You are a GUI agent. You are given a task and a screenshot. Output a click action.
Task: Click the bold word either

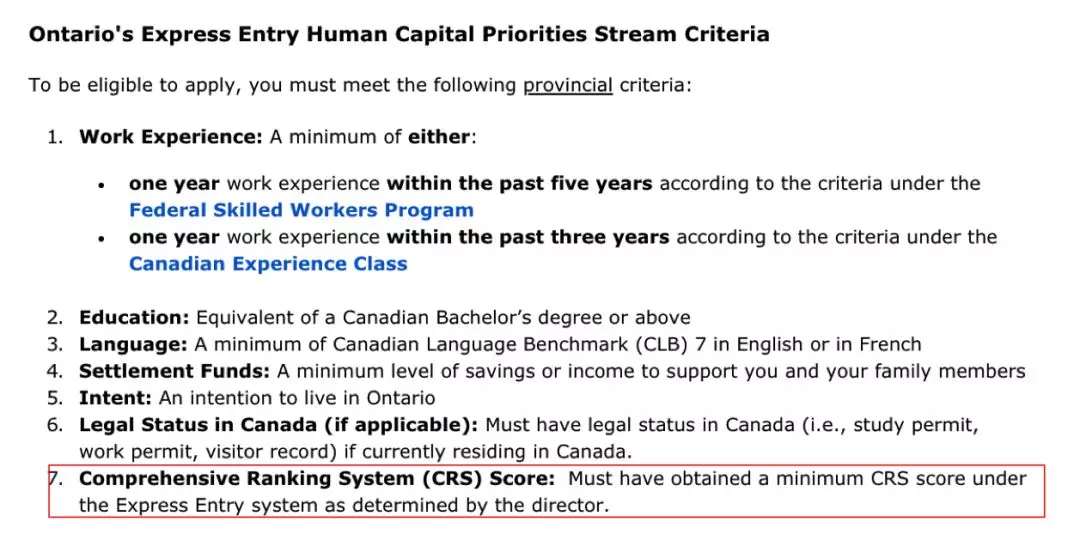[x=439, y=137]
